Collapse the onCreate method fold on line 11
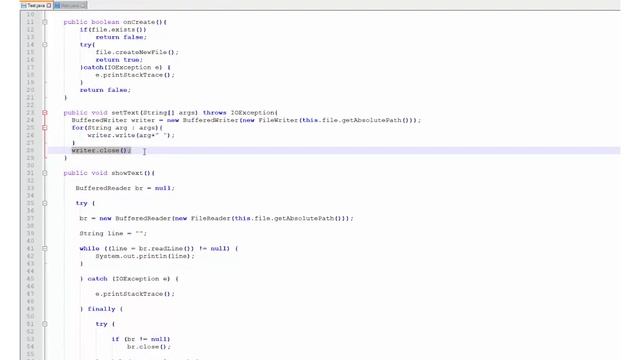The height and width of the screenshot is (360, 640). point(44,22)
